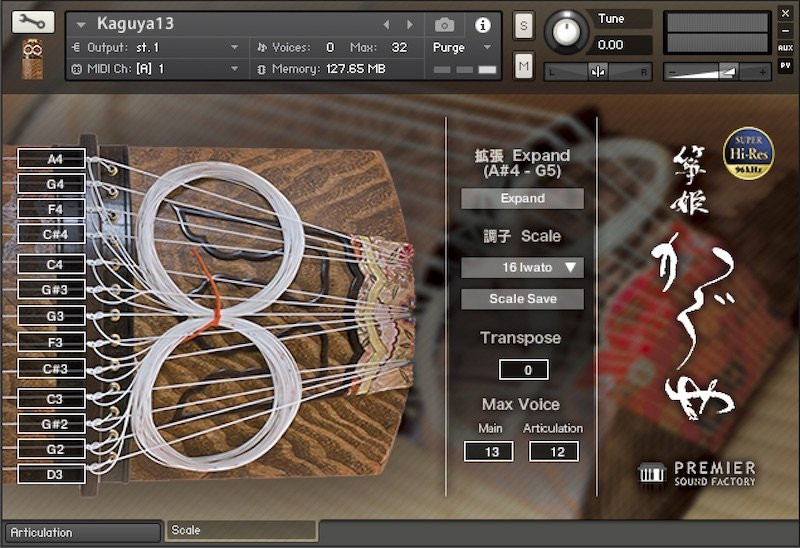Open instrument edit mode with wrench icon
The height and width of the screenshot is (548, 800).
pyautogui.click(x=33, y=22)
